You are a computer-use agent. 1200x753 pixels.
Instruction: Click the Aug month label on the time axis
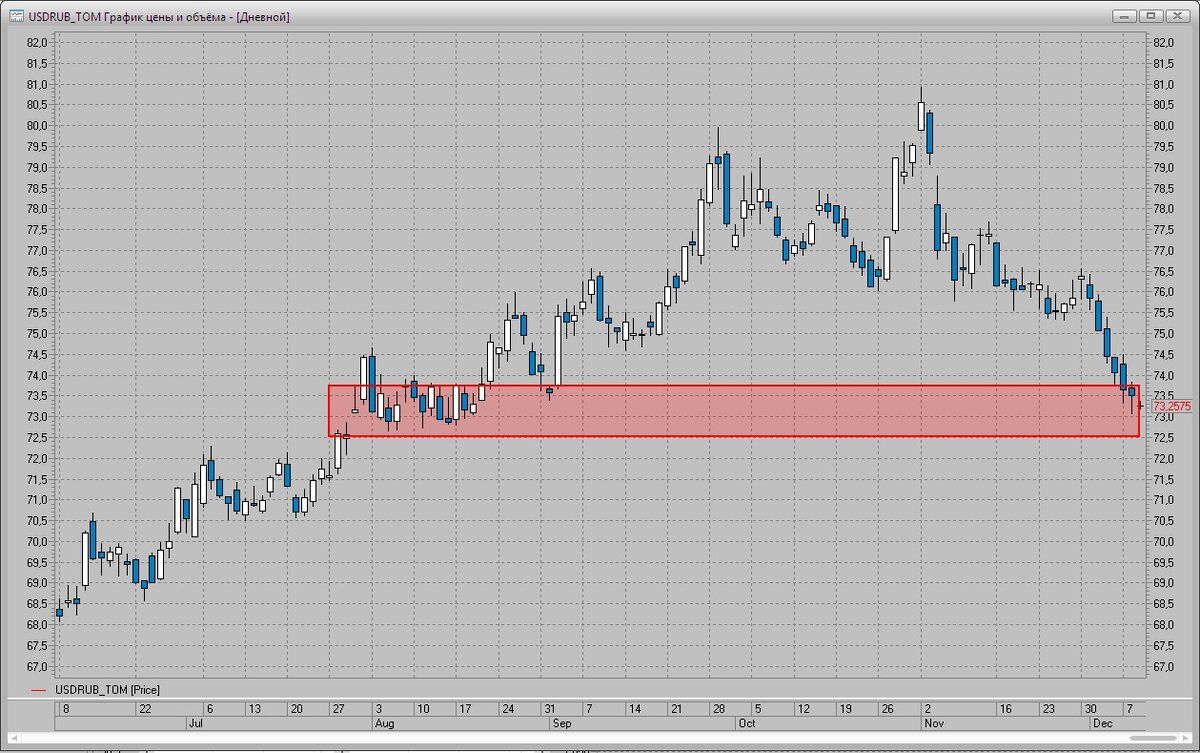[383, 721]
